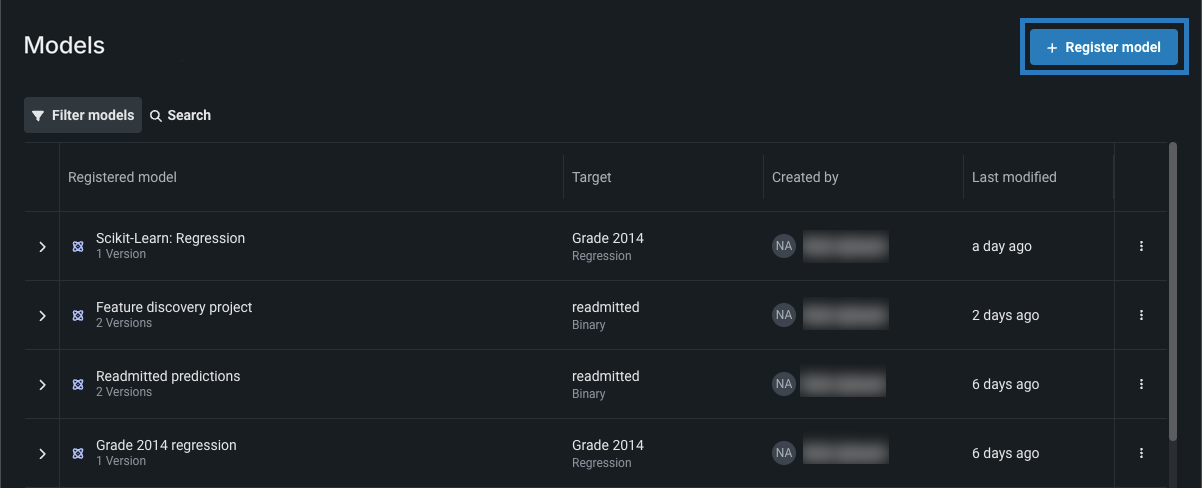Click the Register model button

click(x=1104, y=48)
